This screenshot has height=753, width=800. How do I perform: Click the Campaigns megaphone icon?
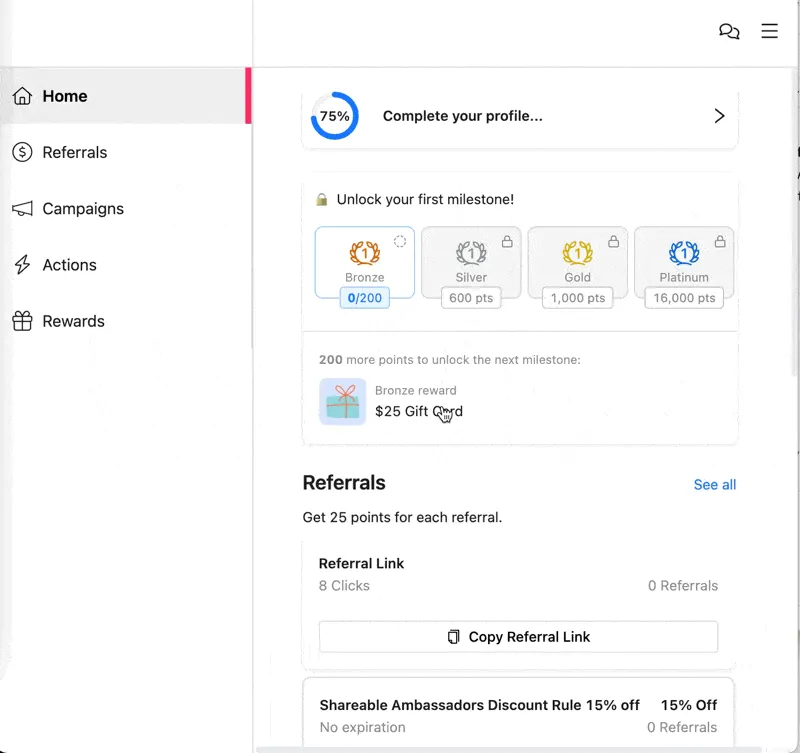pos(22,208)
